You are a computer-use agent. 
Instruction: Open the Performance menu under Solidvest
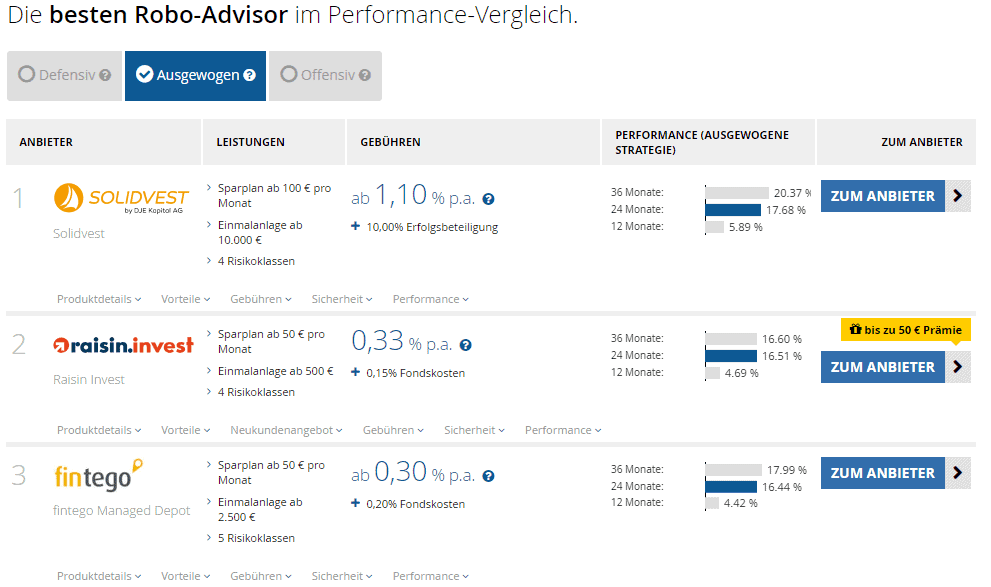(x=429, y=299)
